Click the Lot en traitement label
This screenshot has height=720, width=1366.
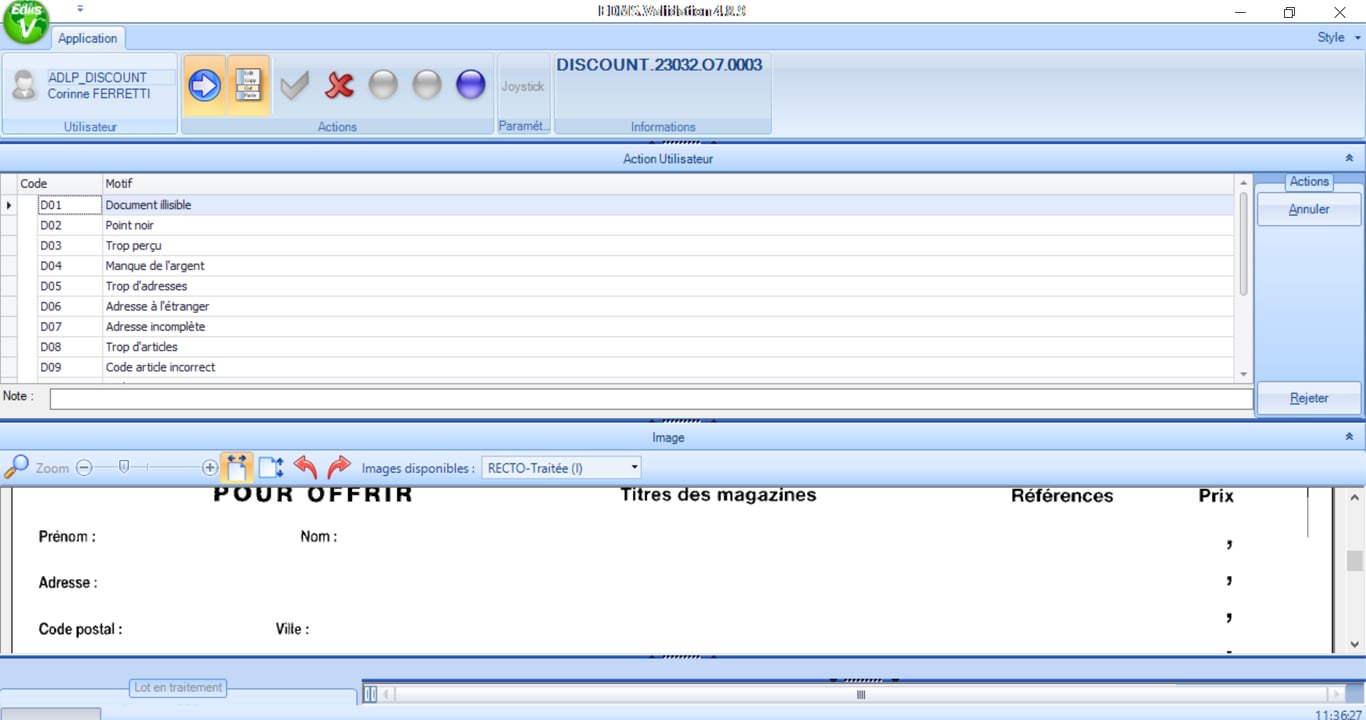(x=178, y=688)
